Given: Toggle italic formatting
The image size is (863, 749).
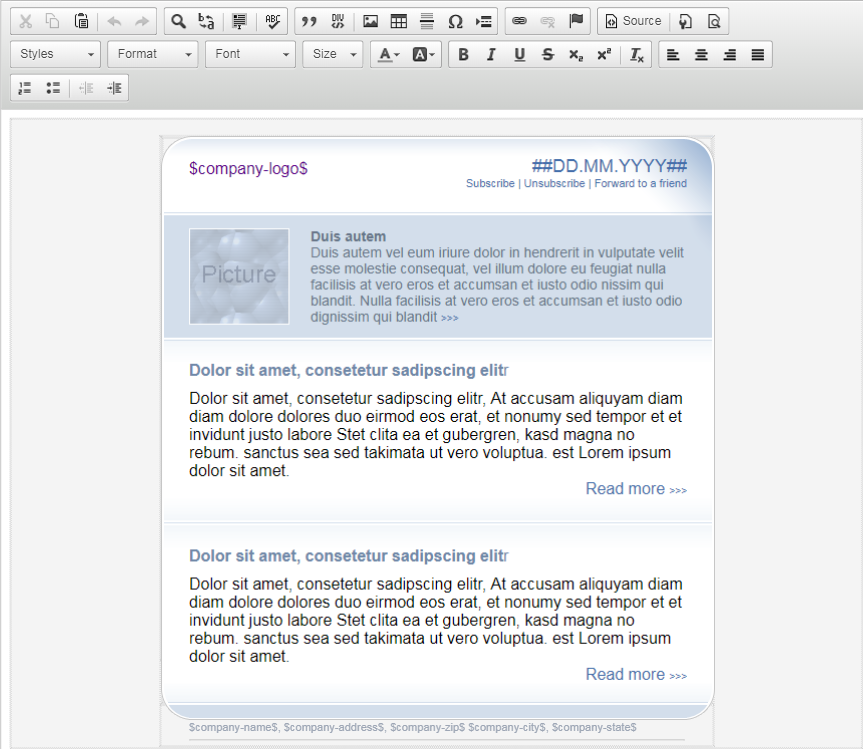Looking at the screenshot, I should (x=491, y=54).
